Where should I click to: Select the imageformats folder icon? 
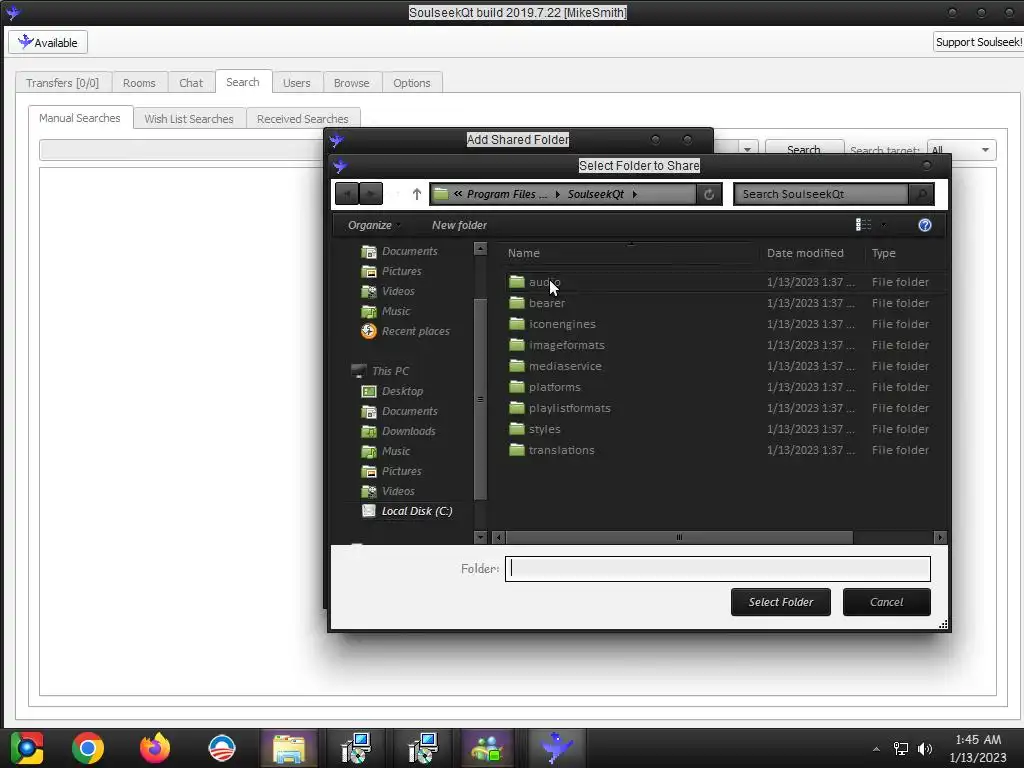(x=517, y=345)
